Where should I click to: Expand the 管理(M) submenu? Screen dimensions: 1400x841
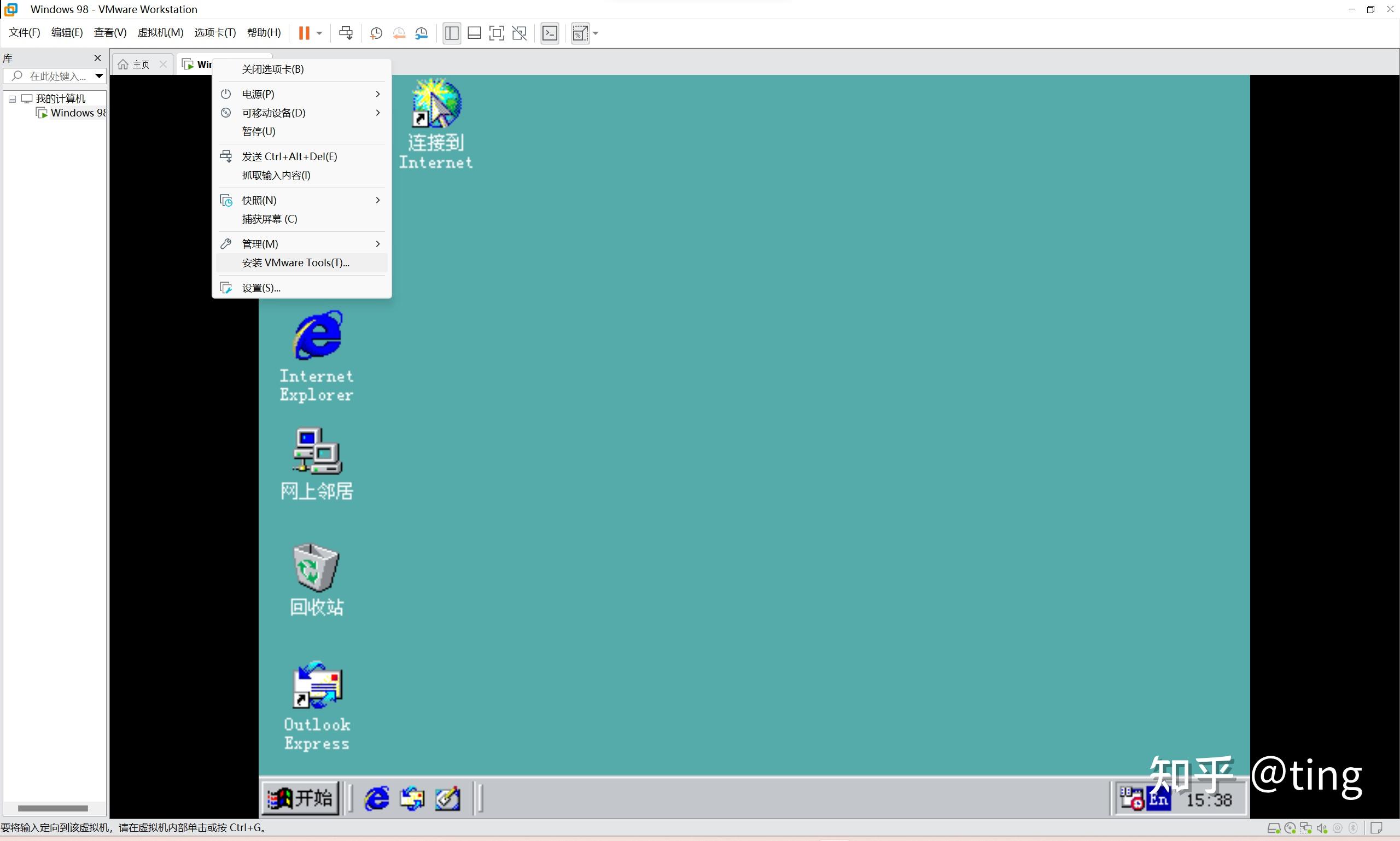click(x=301, y=244)
